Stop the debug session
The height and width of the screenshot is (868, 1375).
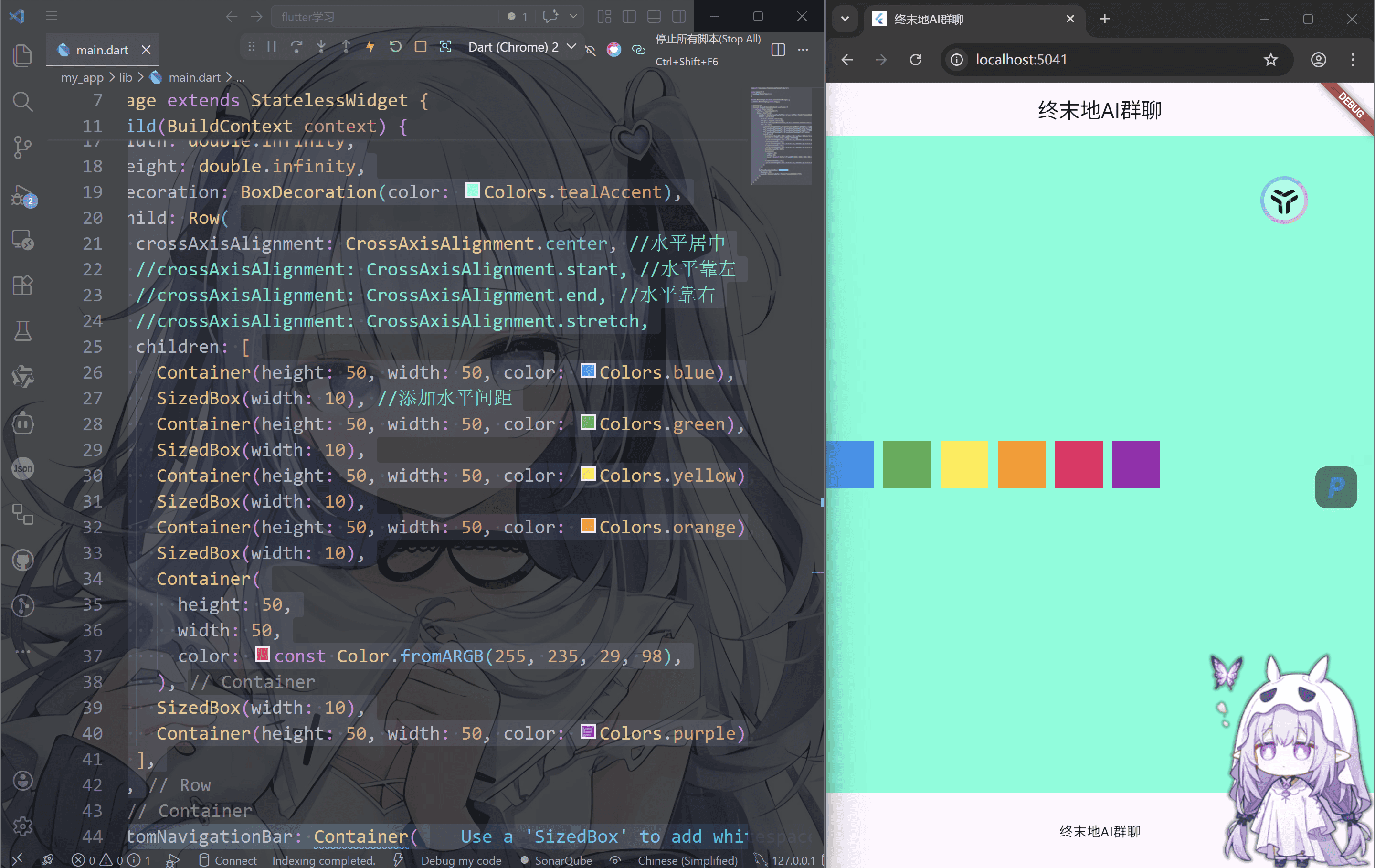click(x=420, y=47)
